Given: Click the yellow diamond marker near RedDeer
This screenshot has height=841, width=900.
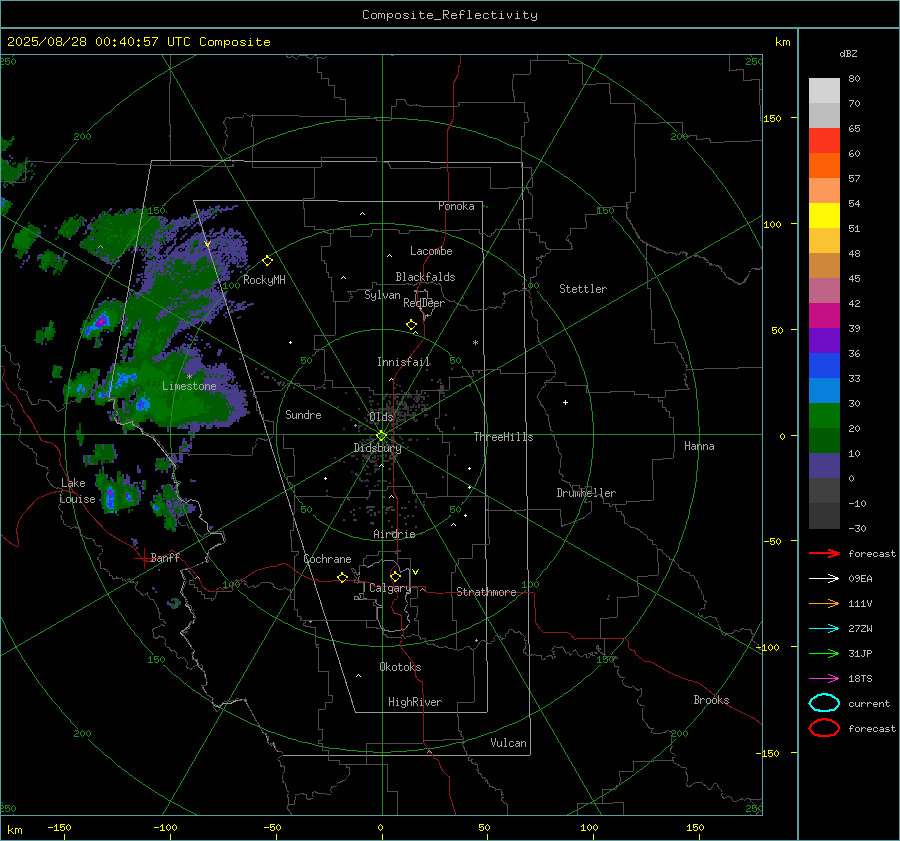Looking at the screenshot, I should pos(411,325).
